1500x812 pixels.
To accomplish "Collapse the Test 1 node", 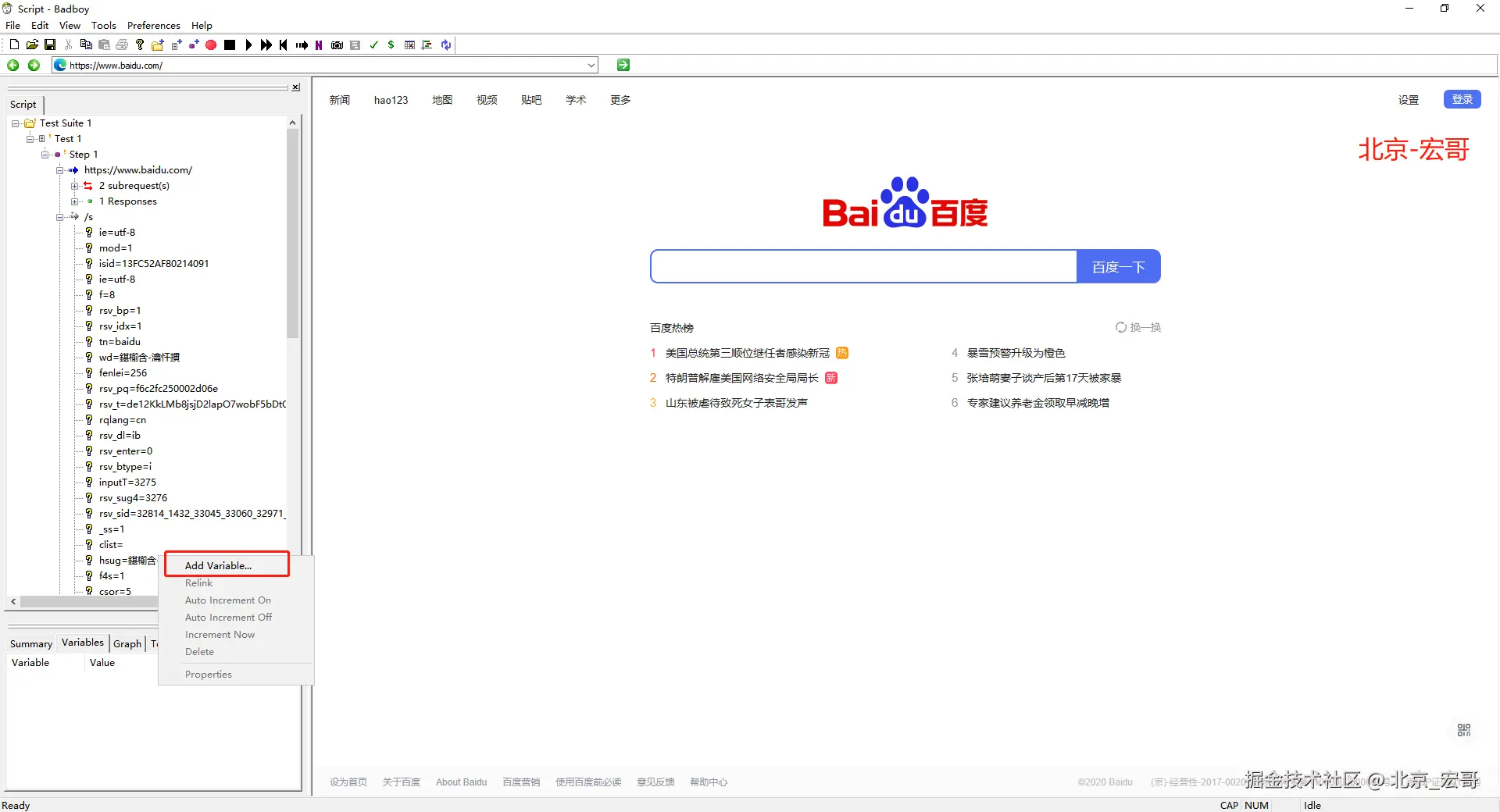I will click(x=30, y=139).
